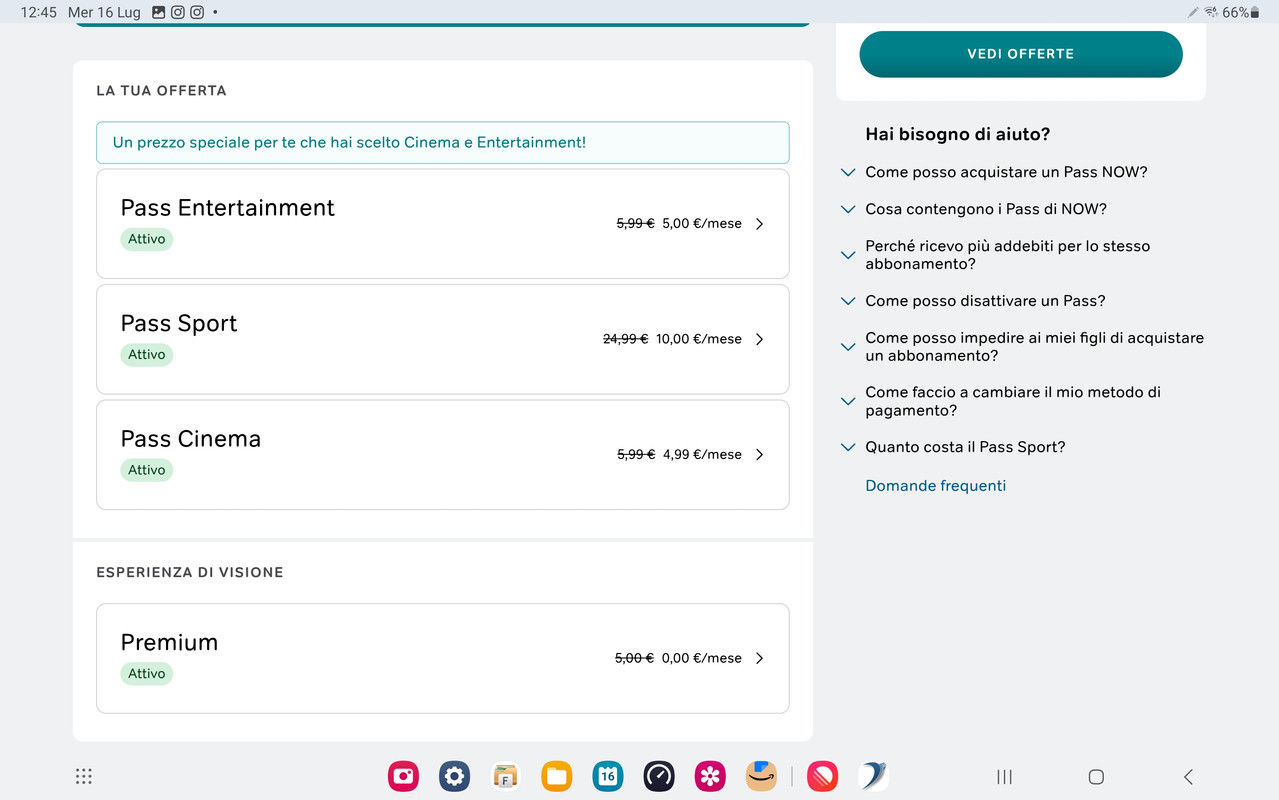Open Pass Sport details chevron
This screenshot has height=800, width=1279.
click(x=759, y=339)
